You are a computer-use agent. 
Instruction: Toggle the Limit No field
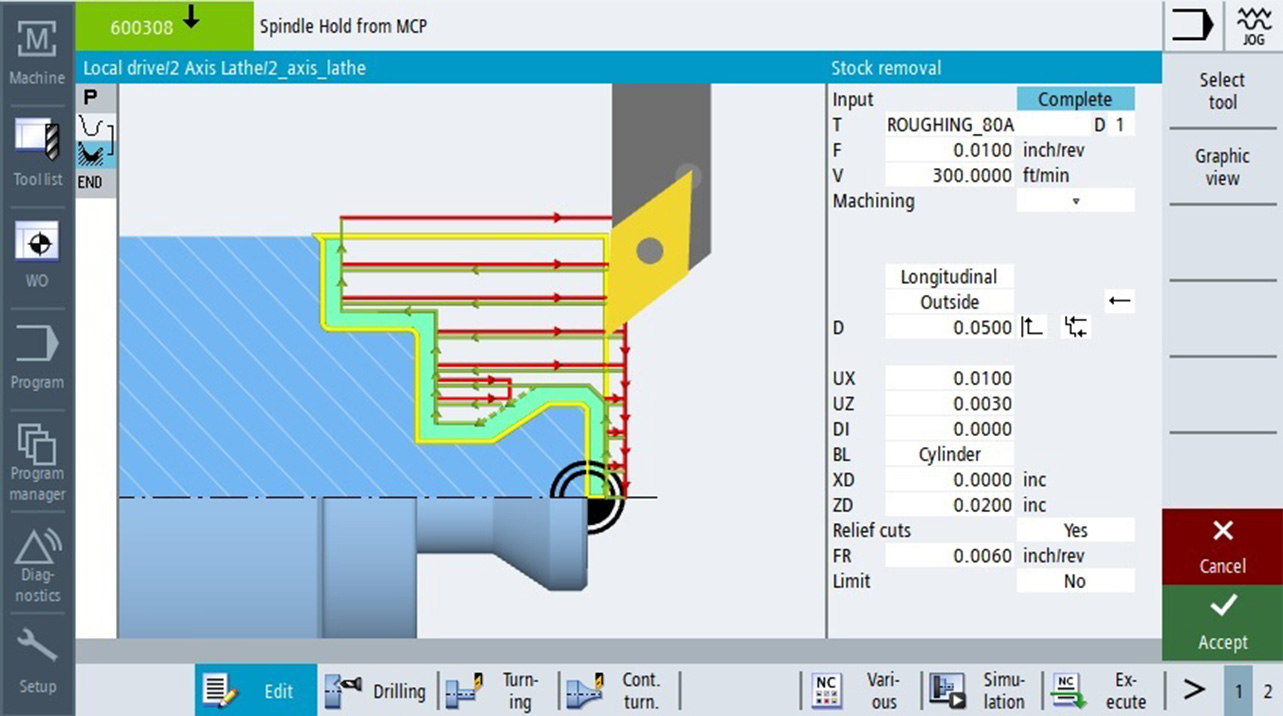click(1075, 581)
